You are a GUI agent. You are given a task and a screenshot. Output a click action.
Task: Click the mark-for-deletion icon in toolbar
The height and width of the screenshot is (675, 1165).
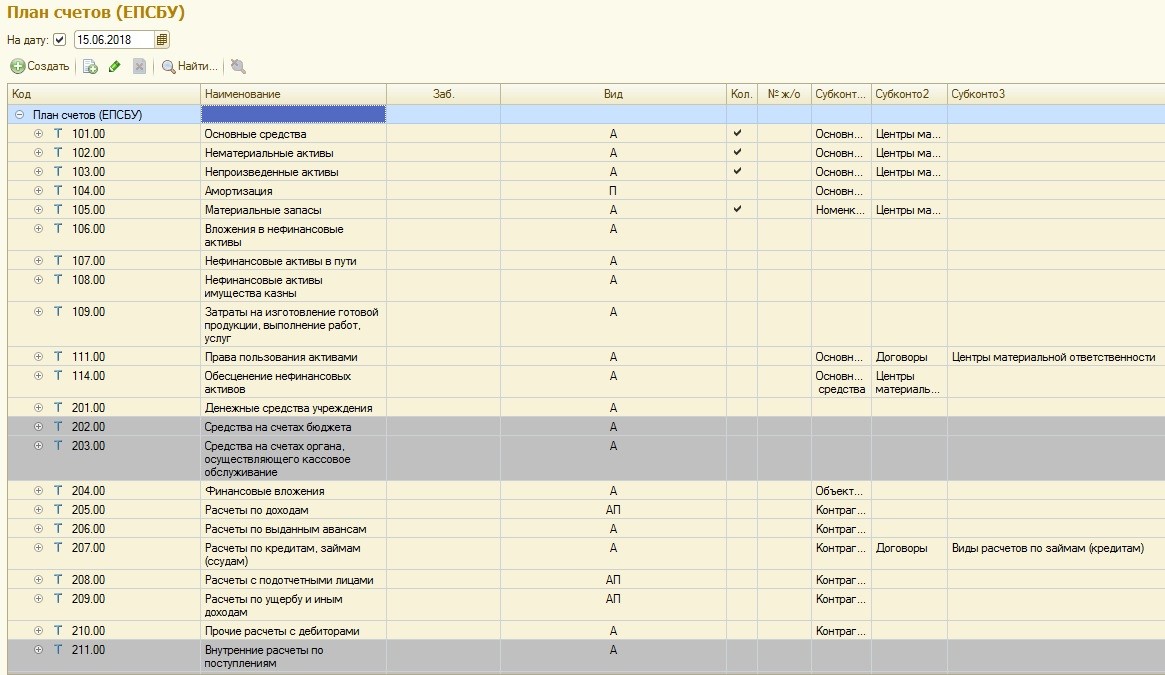139,67
